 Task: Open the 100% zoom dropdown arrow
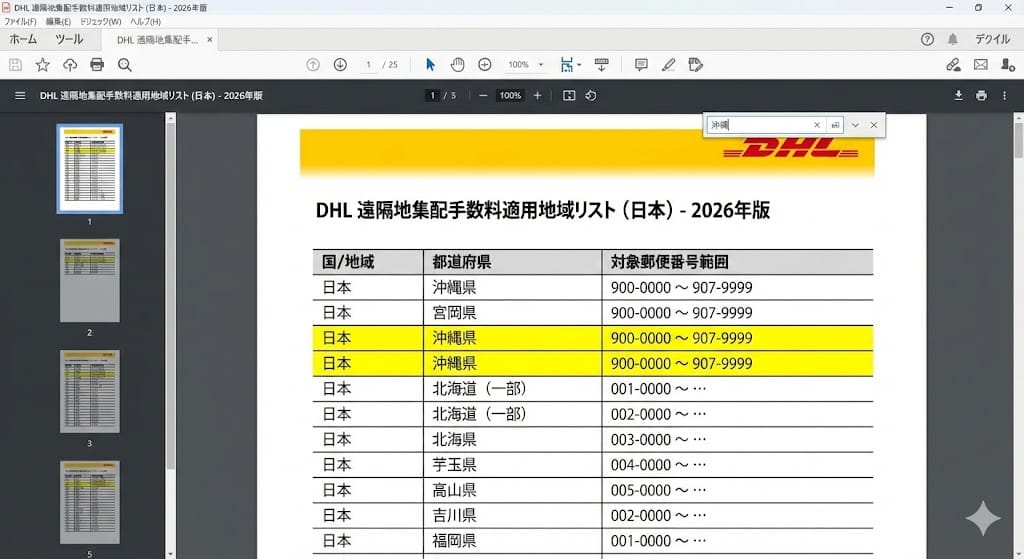541,65
